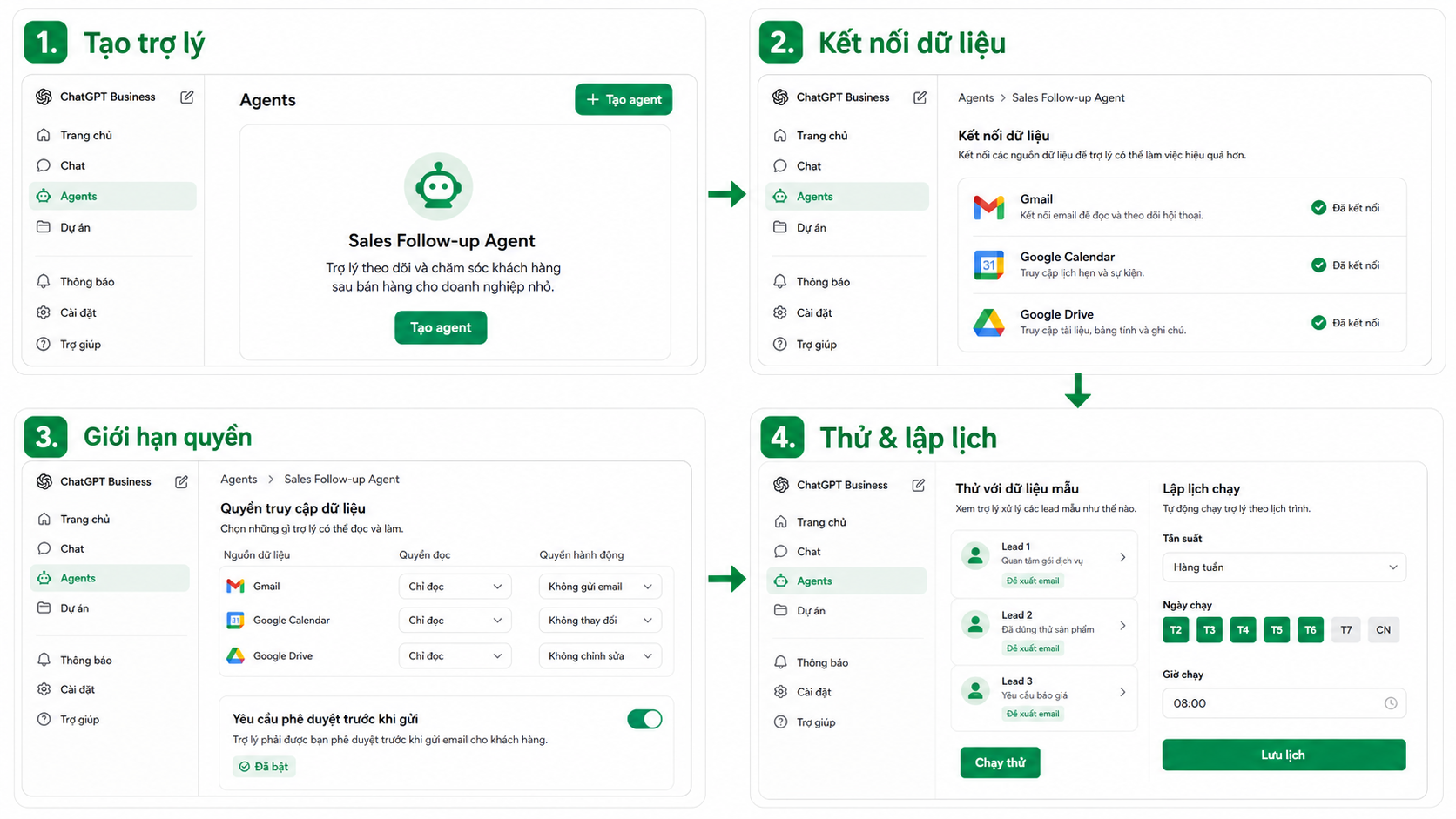1456x819 pixels.
Task: Click the Google Calendar icon in the Kết nối dữ liệu list
Action: coord(988,265)
